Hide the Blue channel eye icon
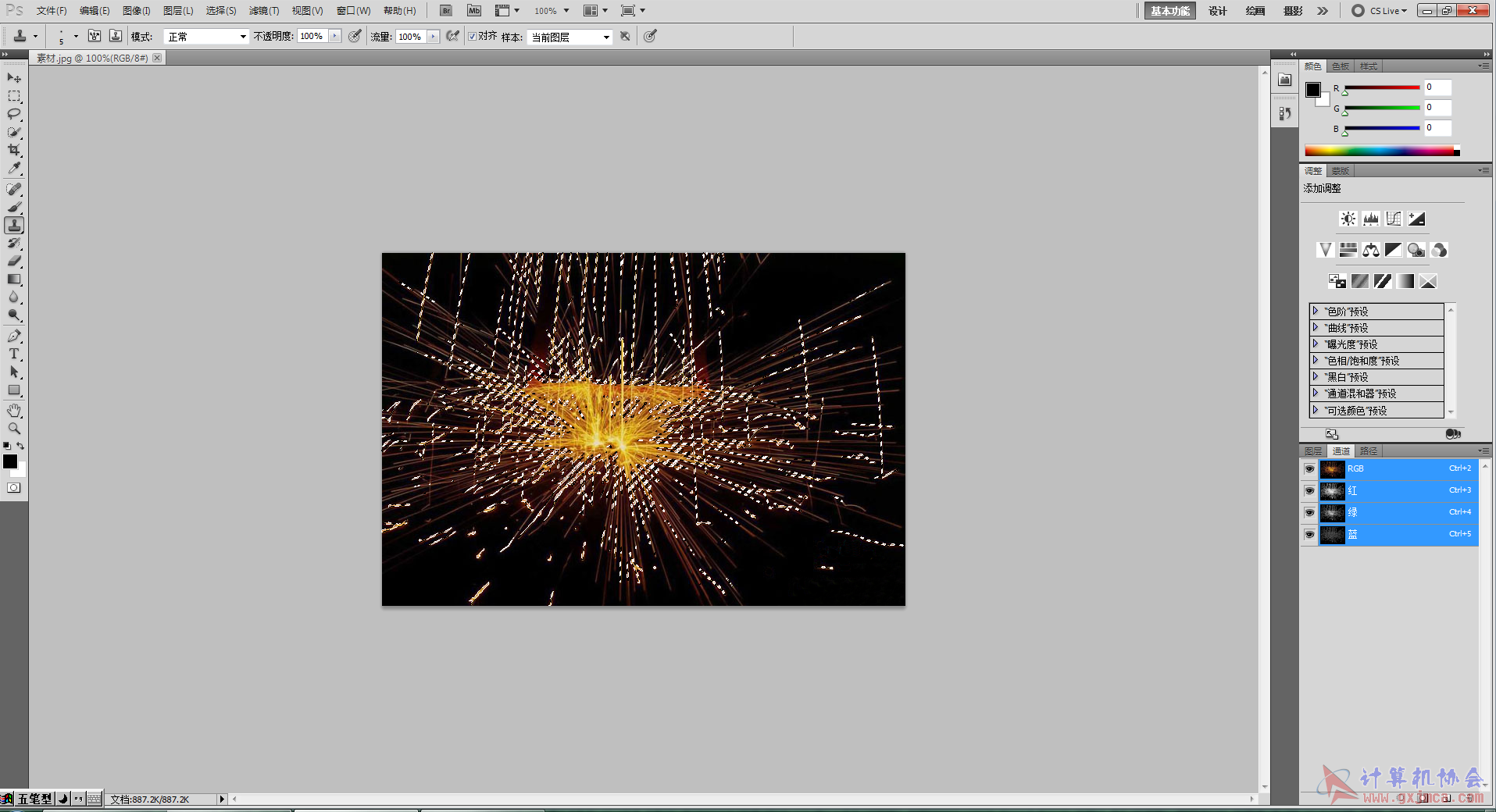The height and width of the screenshot is (812, 1496). [1309, 534]
